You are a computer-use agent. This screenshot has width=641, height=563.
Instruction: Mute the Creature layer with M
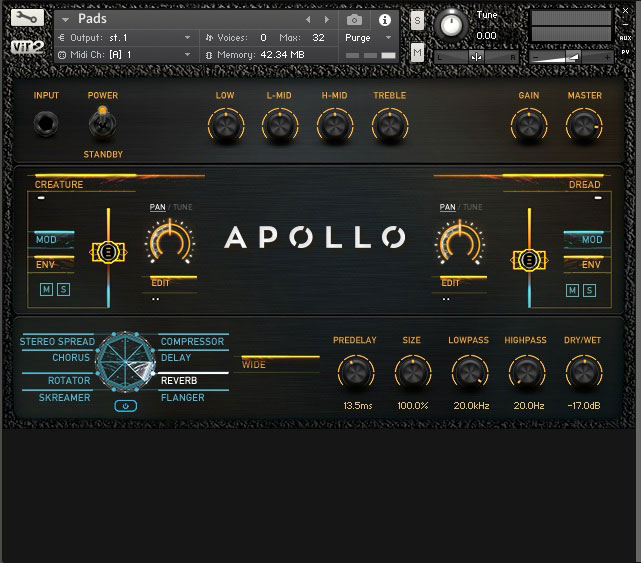pyautogui.click(x=47, y=289)
